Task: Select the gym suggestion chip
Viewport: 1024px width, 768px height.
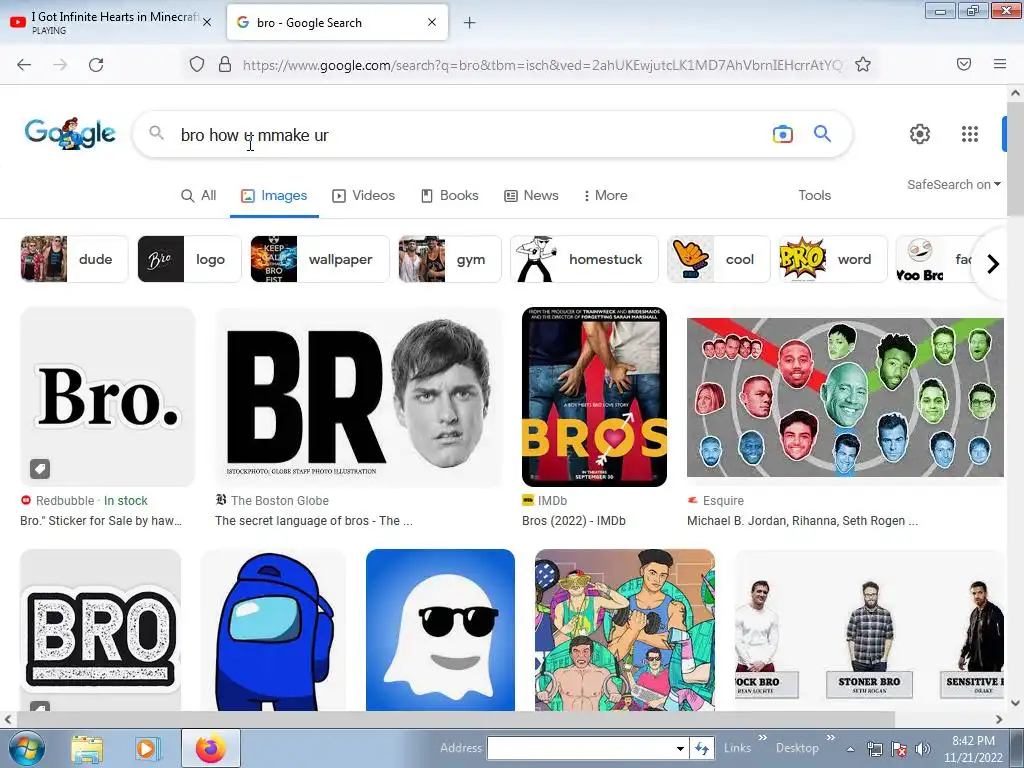Action: point(450,259)
